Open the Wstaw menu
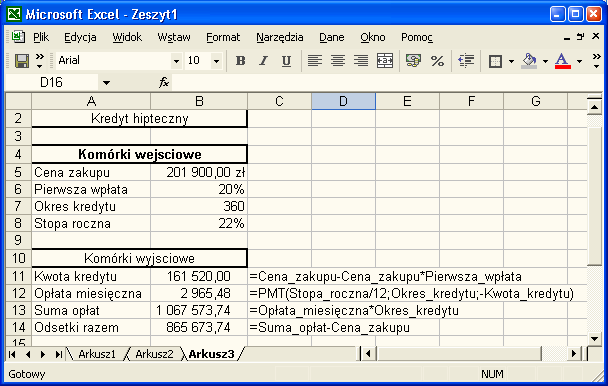The height and width of the screenshot is (386, 608). point(174,37)
